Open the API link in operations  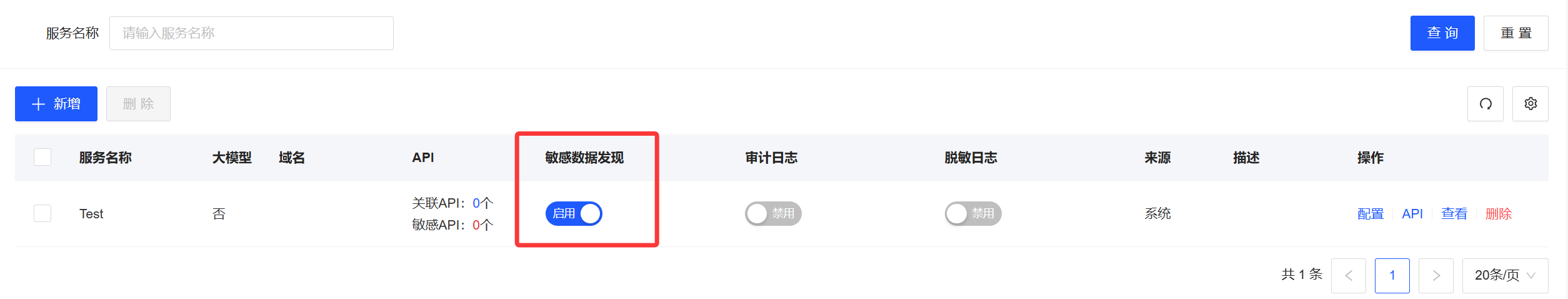click(x=1412, y=214)
